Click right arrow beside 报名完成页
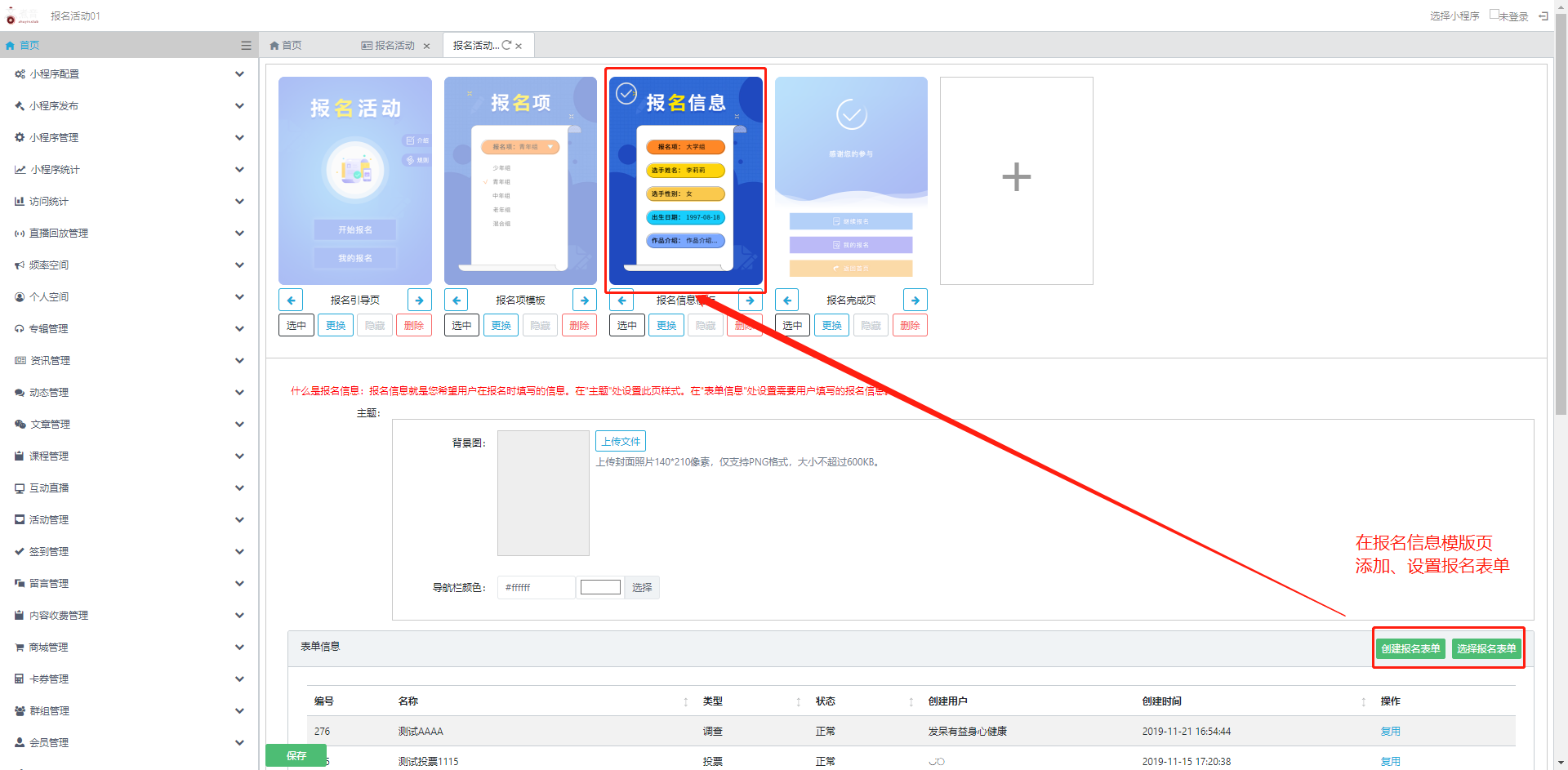This screenshot has height=770, width=1568. 915,300
